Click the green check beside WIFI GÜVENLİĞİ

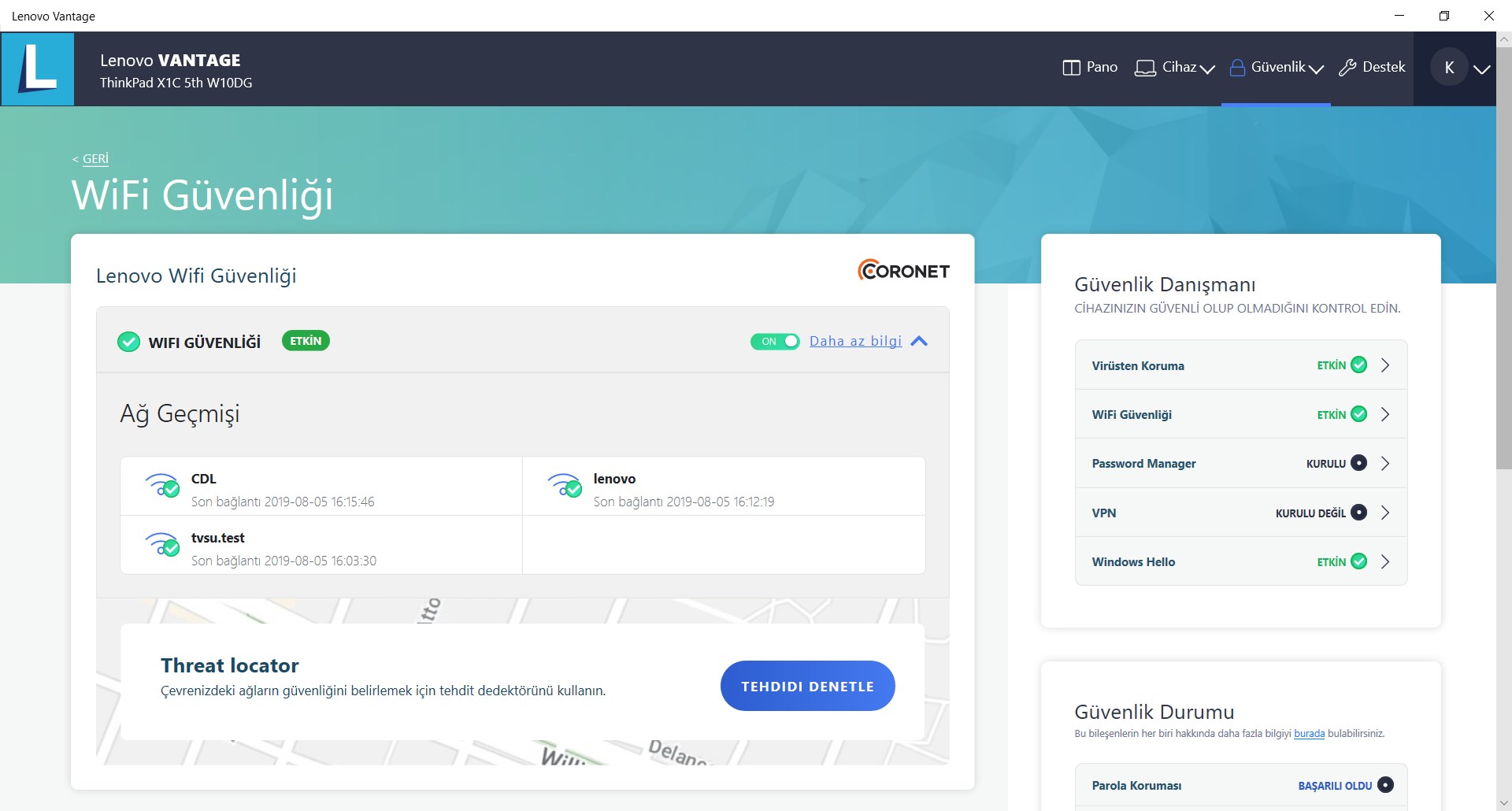tap(128, 343)
